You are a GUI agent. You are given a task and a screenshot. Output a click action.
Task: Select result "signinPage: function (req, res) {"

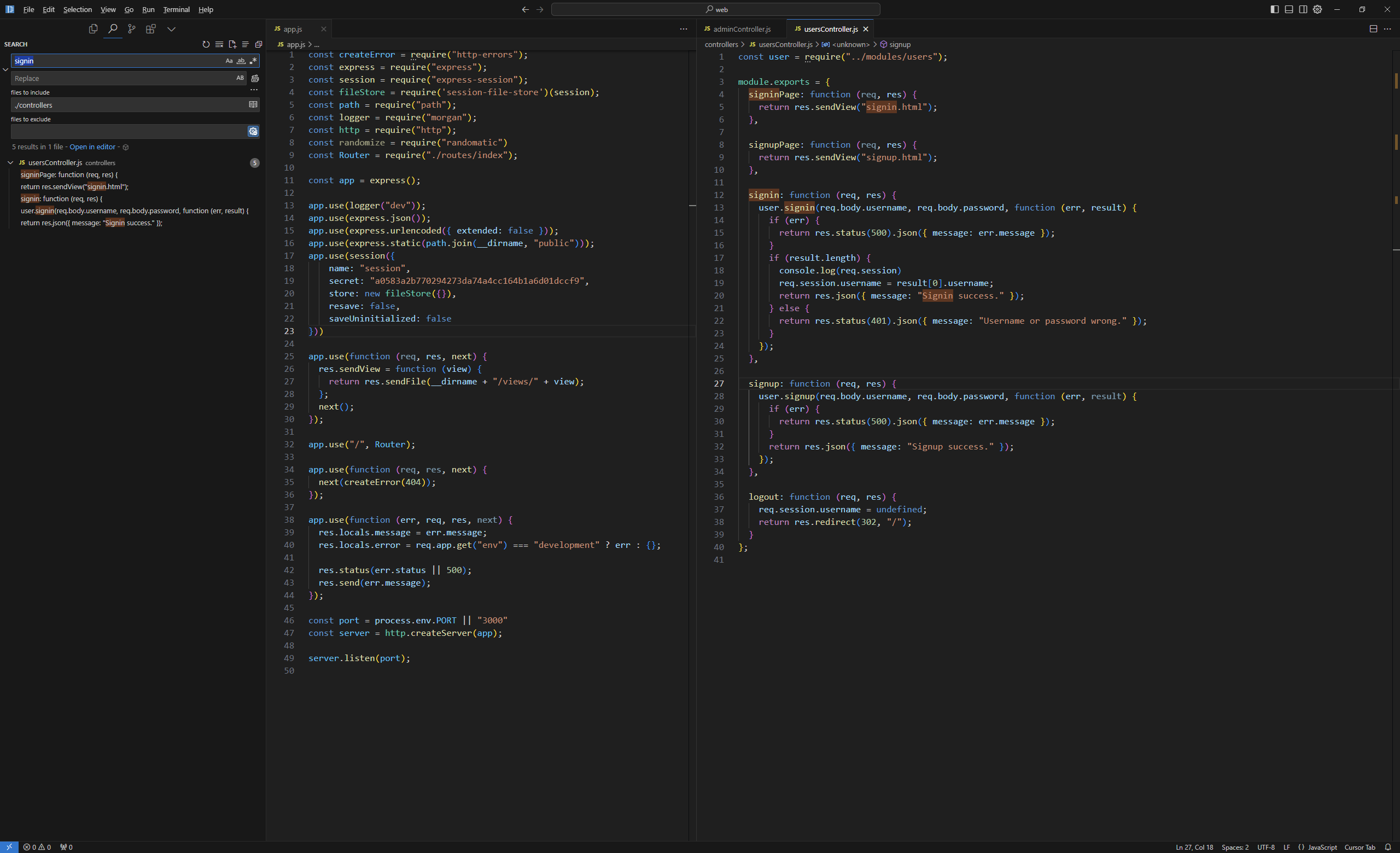[69, 174]
